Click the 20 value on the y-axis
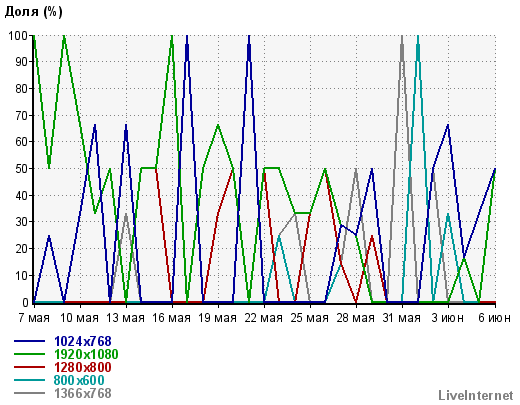The height and width of the screenshot is (405, 520). click(x=22, y=249)
